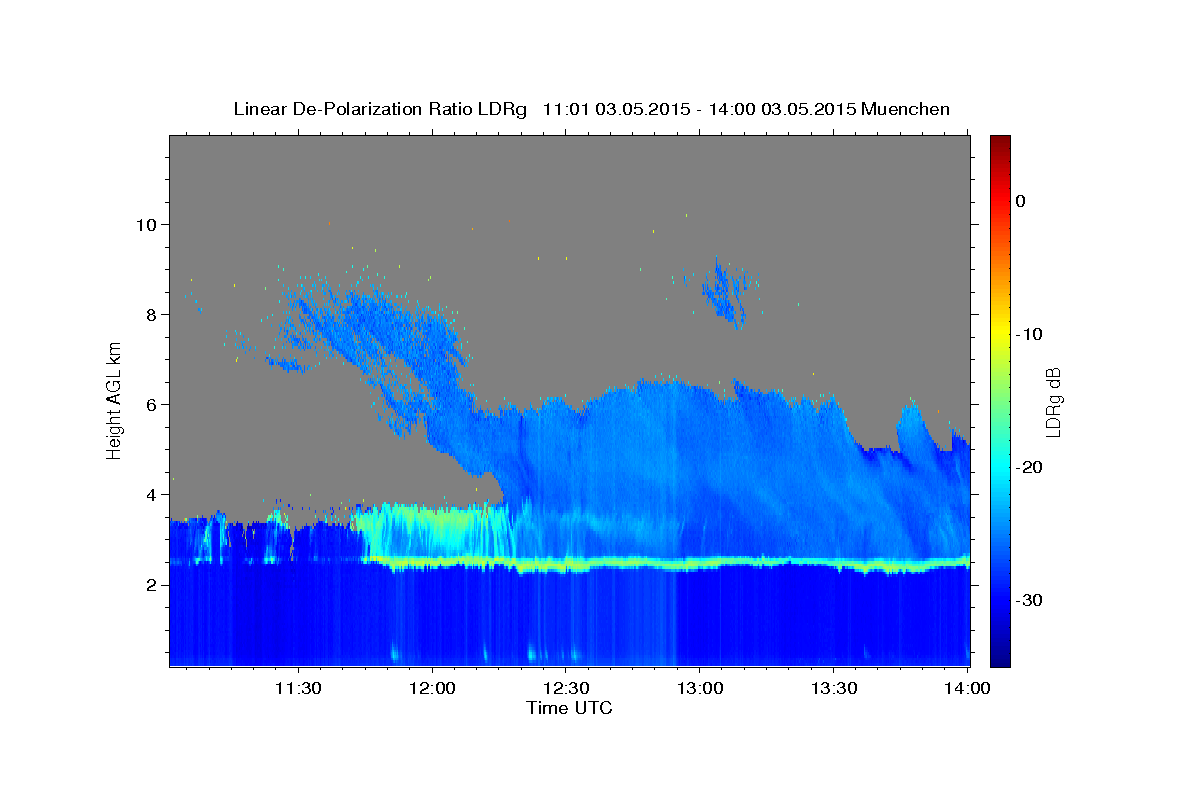This screenshot has height=800, width=1200.
Task: Click the 'Muenchen' location label in title
Action: coord(906,109)
